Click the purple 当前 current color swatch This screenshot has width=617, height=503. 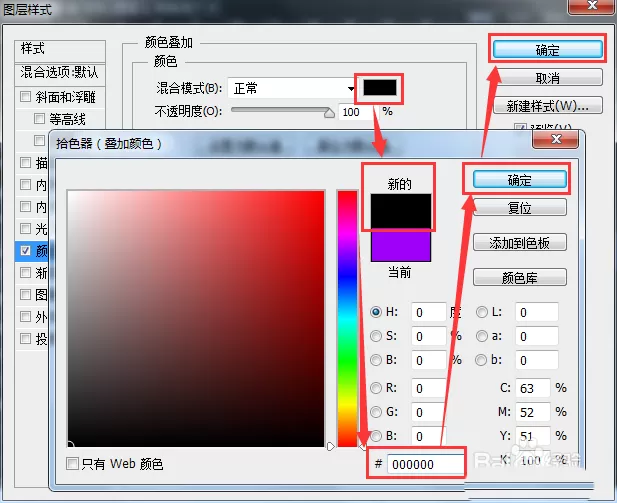click(401, 246)
